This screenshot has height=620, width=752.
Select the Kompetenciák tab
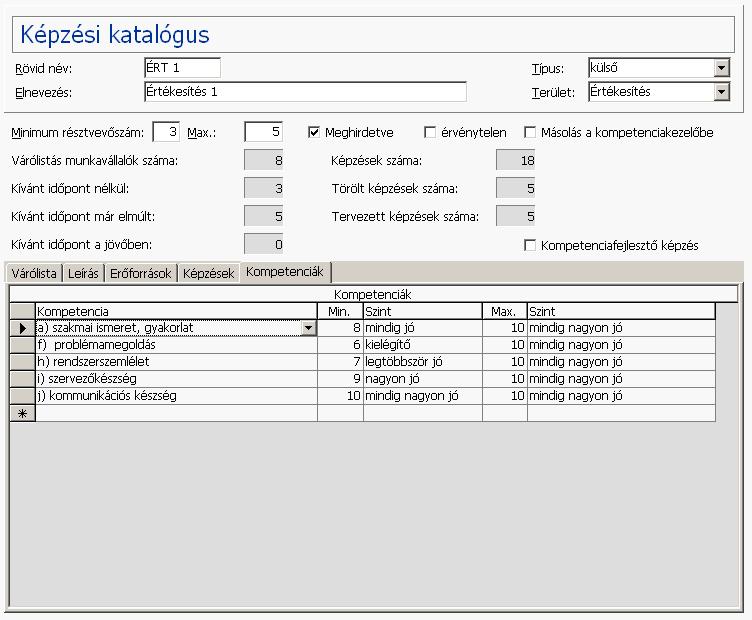[285, 272]
